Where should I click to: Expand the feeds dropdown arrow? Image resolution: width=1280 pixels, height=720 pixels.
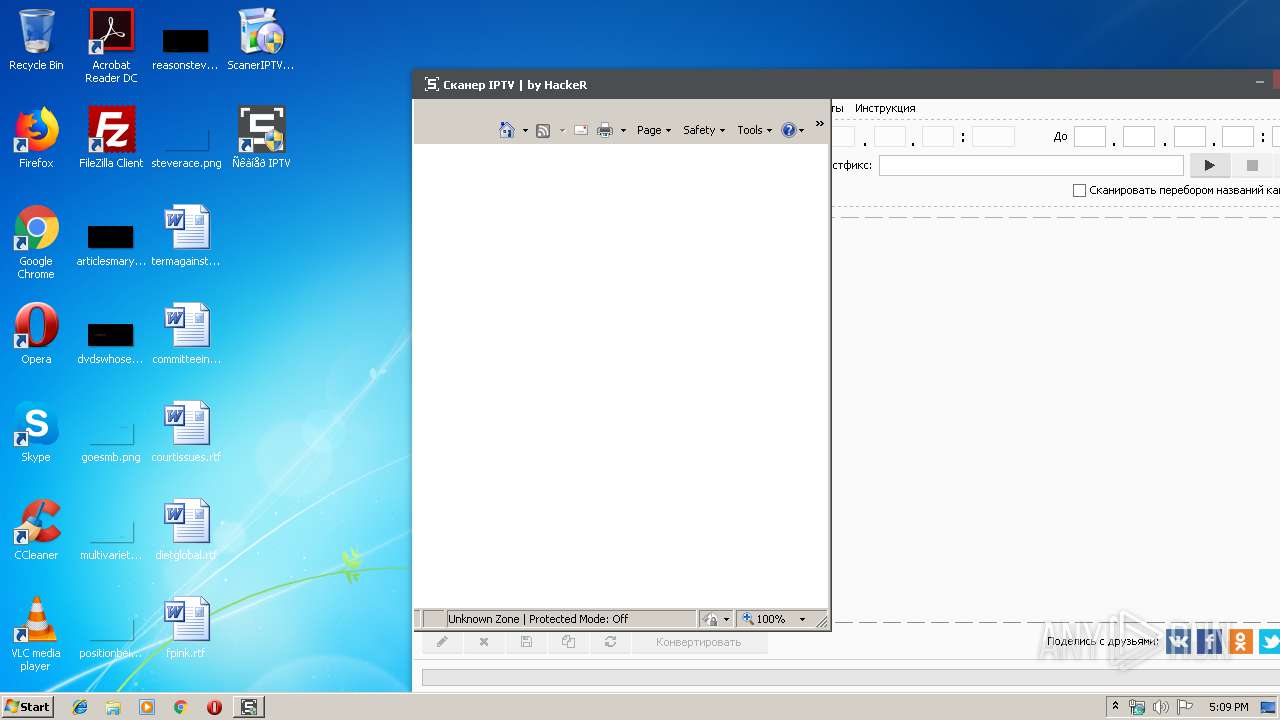pyautogui.click(x=561, y=130)
